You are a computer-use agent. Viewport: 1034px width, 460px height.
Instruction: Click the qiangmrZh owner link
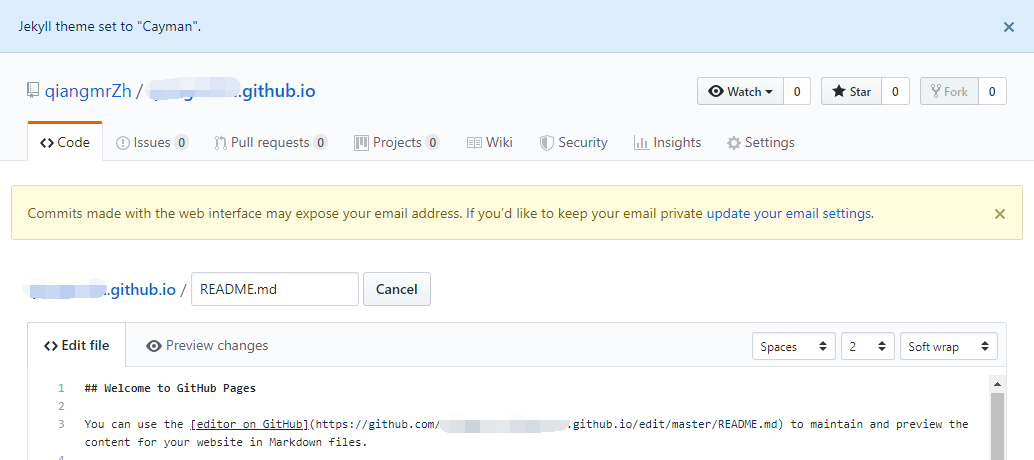88,91
